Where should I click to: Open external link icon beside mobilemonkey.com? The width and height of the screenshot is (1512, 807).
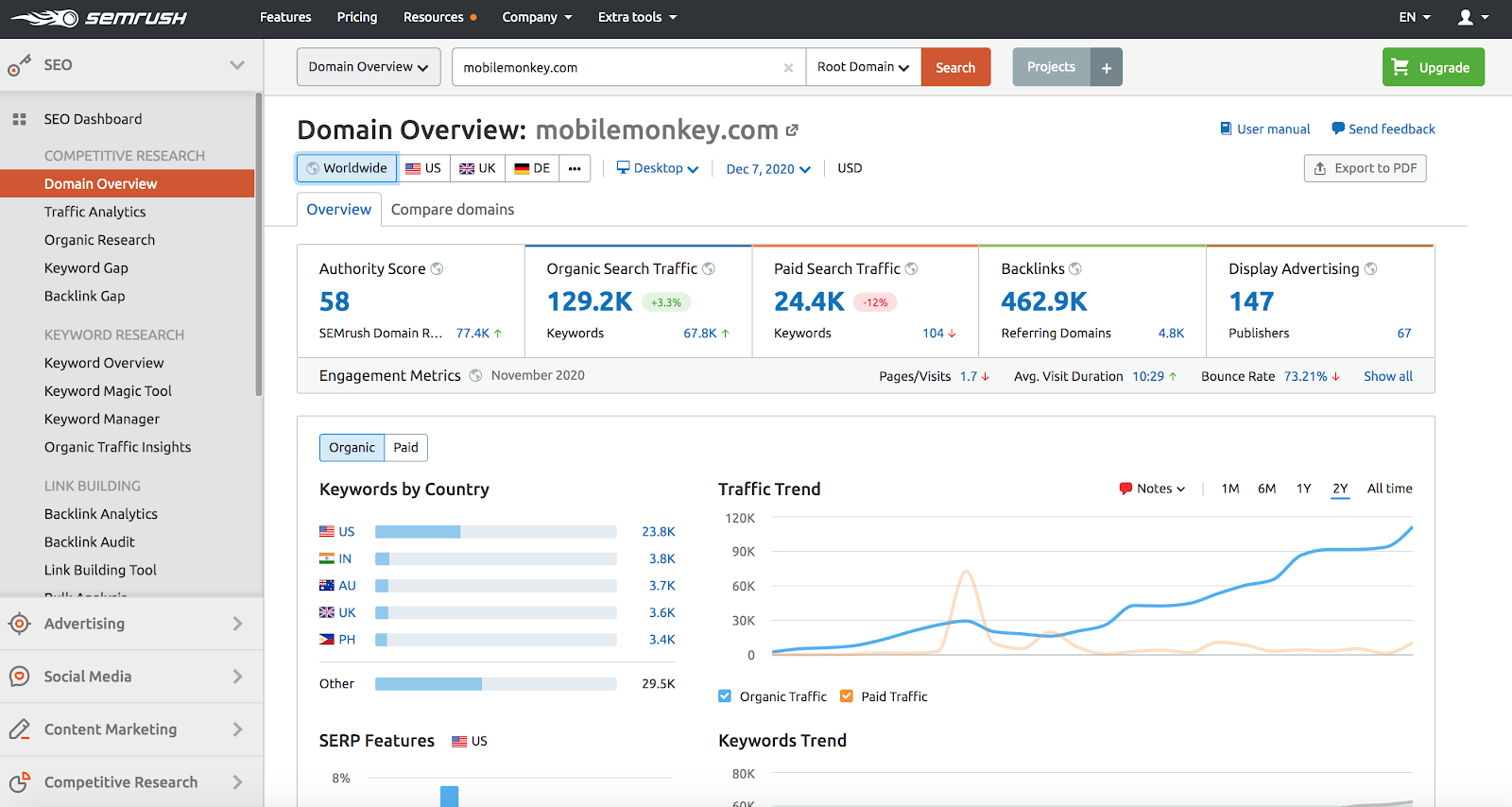(x=792, y=130)
